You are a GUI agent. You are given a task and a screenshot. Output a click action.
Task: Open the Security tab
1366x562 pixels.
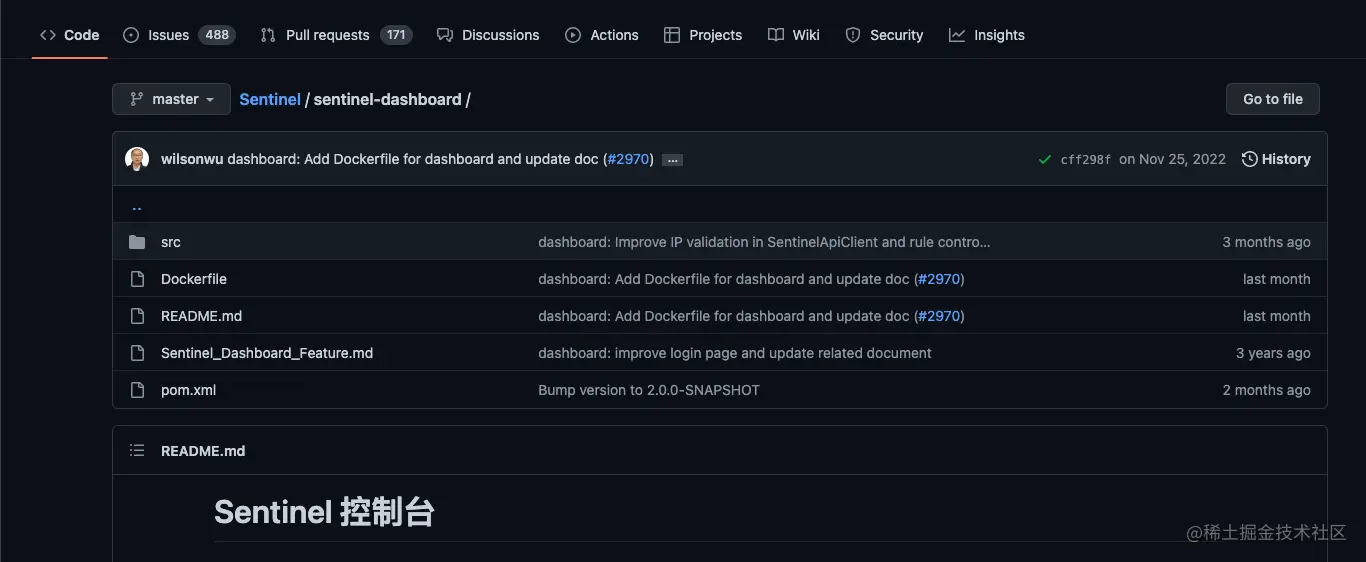pos(884,35)
